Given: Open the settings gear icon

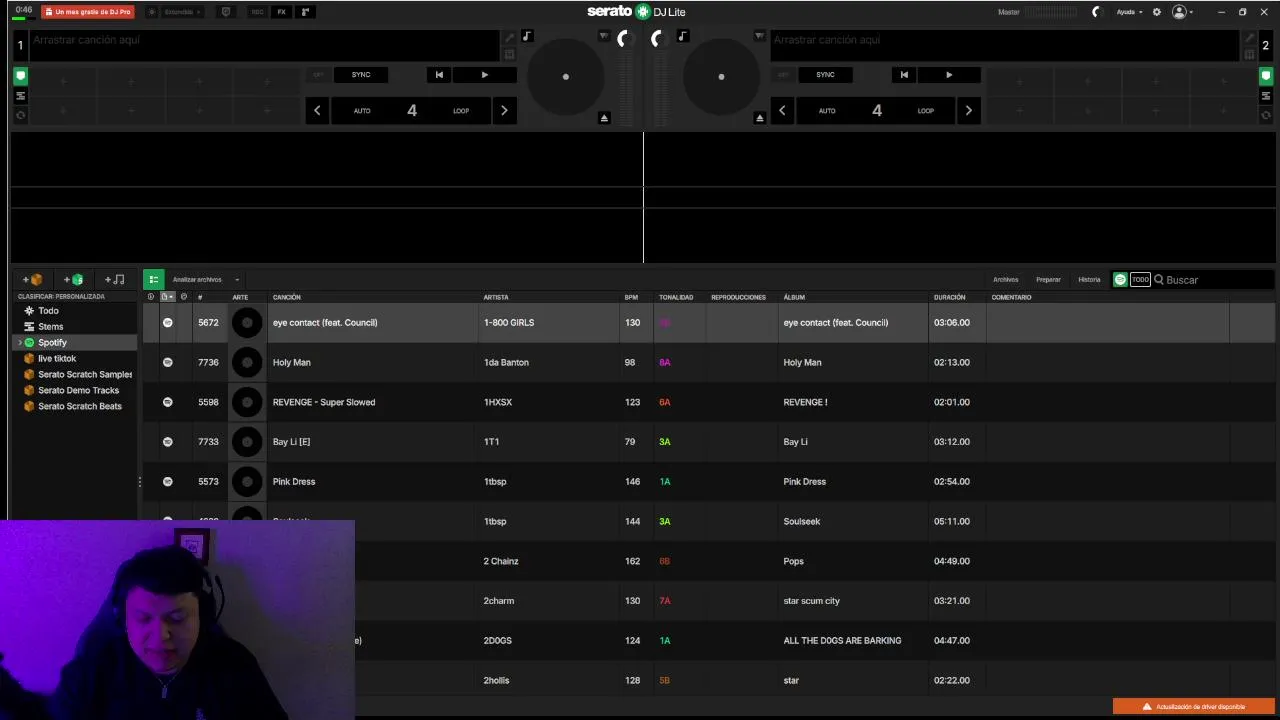Looking at the screenshot, I should point(1157,12).
